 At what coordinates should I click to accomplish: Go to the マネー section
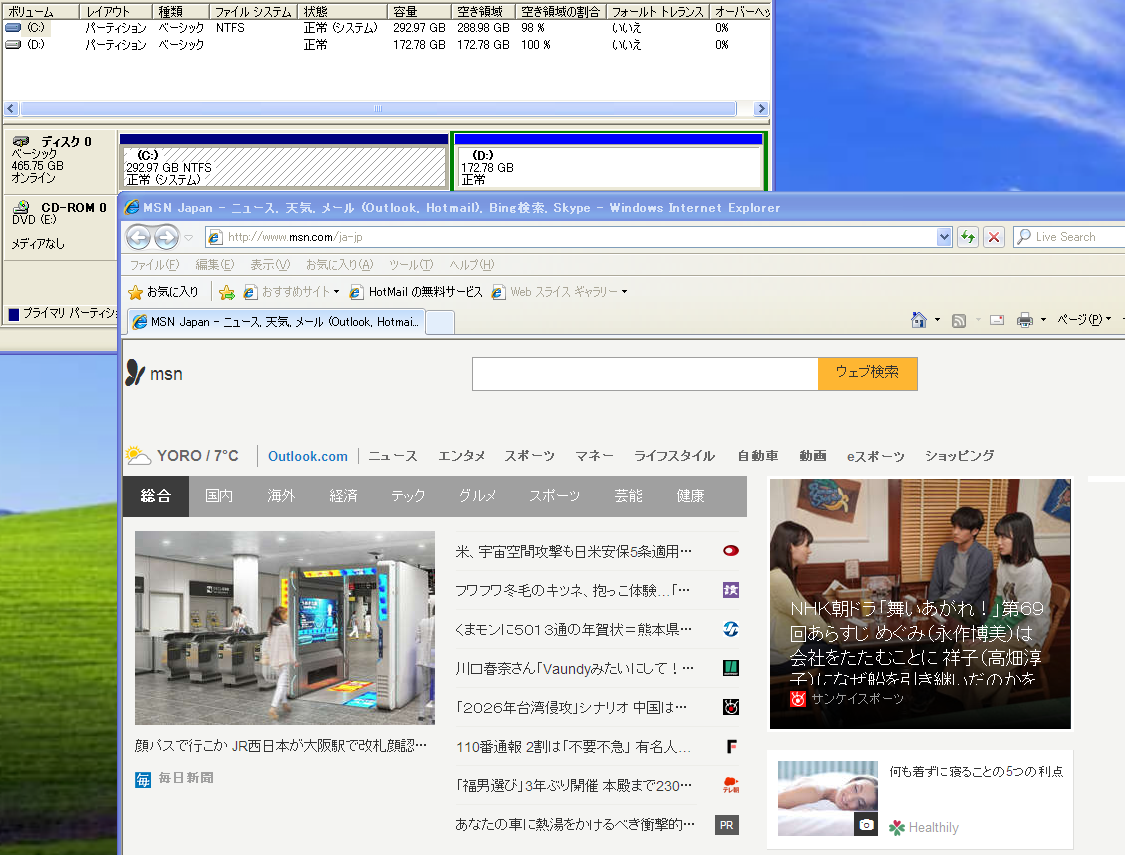594,456
